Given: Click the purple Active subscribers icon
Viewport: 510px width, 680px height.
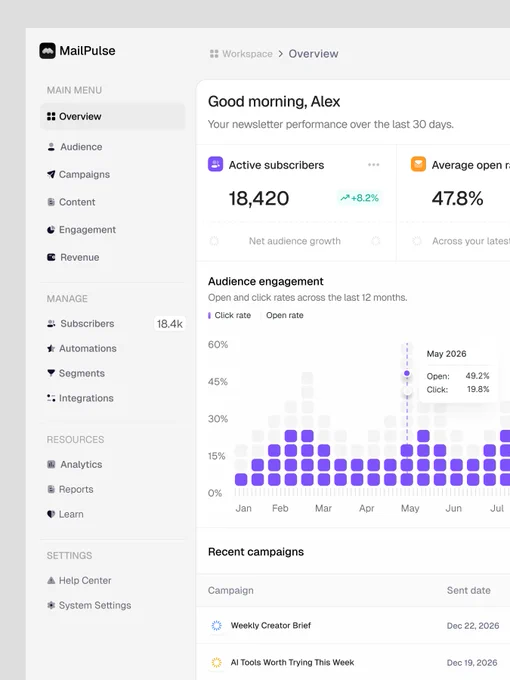Looking at the screenshot, I should [x=216, y=164].
